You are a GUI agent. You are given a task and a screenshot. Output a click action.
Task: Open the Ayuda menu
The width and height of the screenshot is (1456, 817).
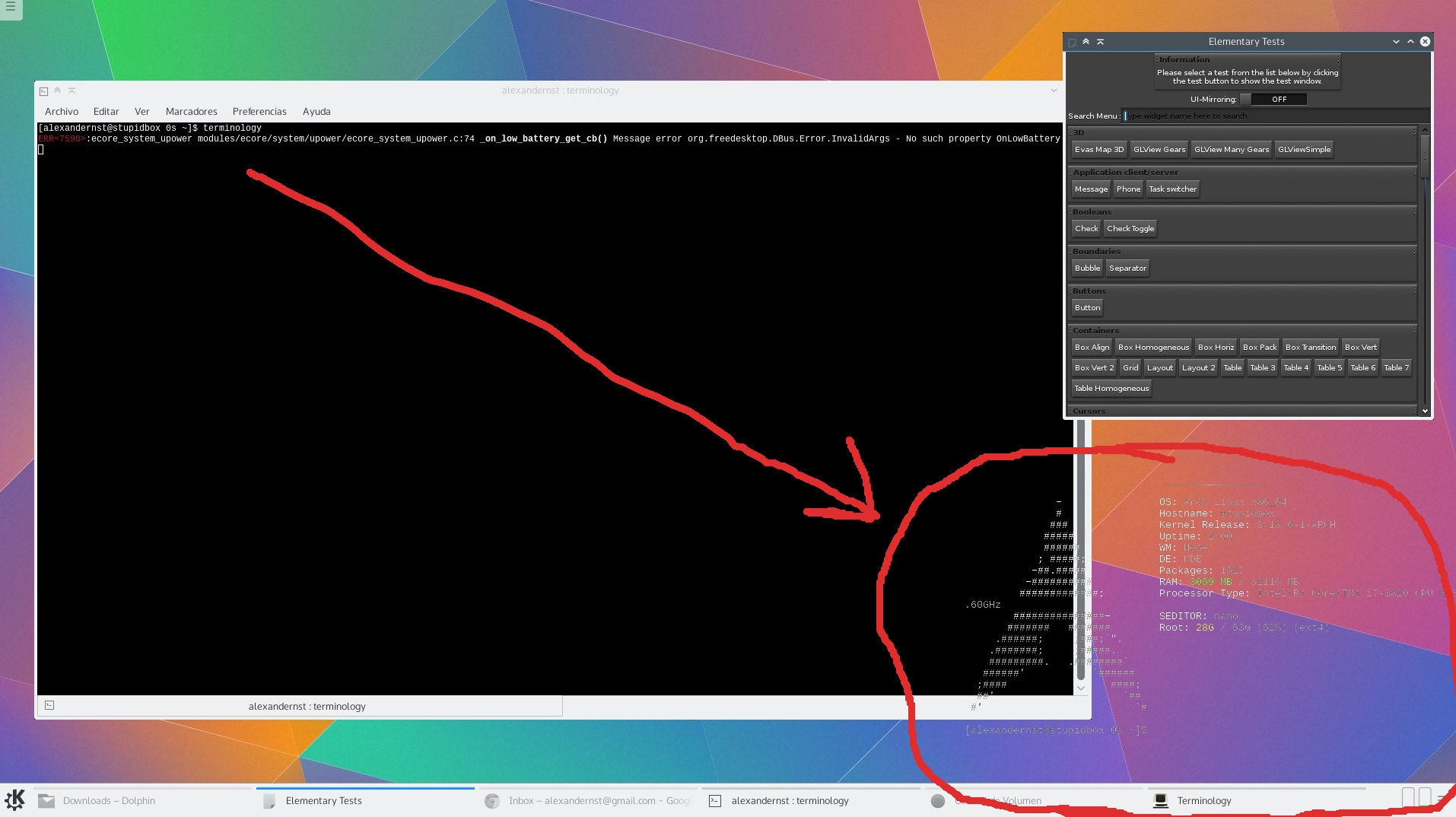coord(316,111)
